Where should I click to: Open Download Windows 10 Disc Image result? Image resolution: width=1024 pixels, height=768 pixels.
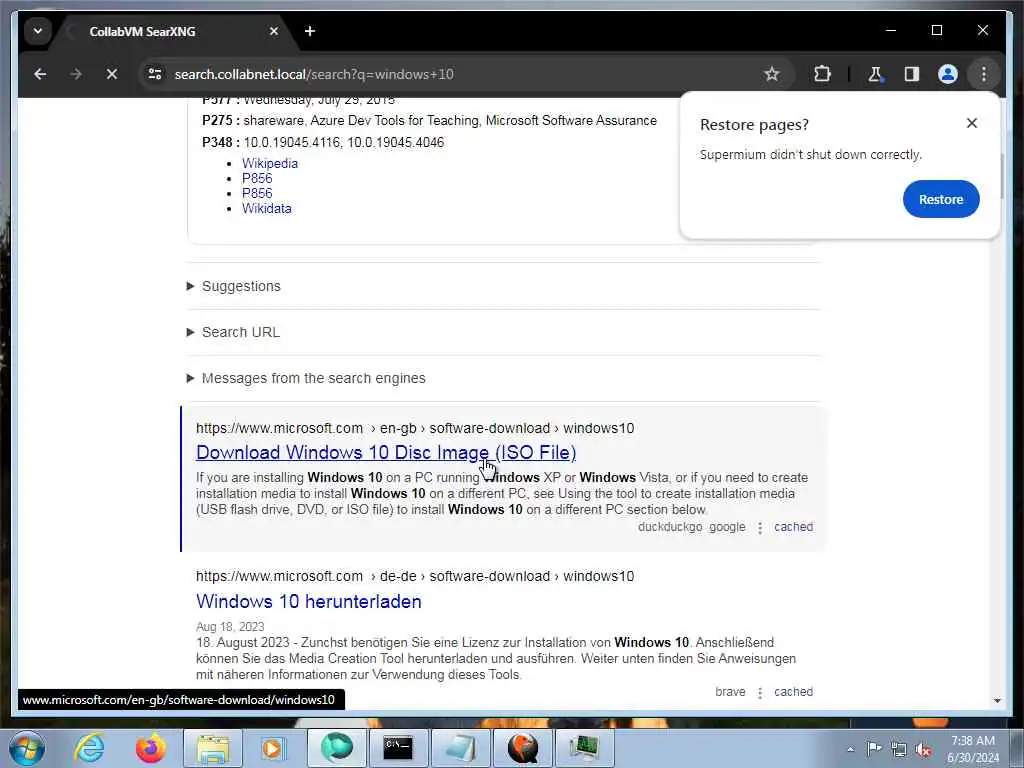pyautogui.click(x=386, y=452)
